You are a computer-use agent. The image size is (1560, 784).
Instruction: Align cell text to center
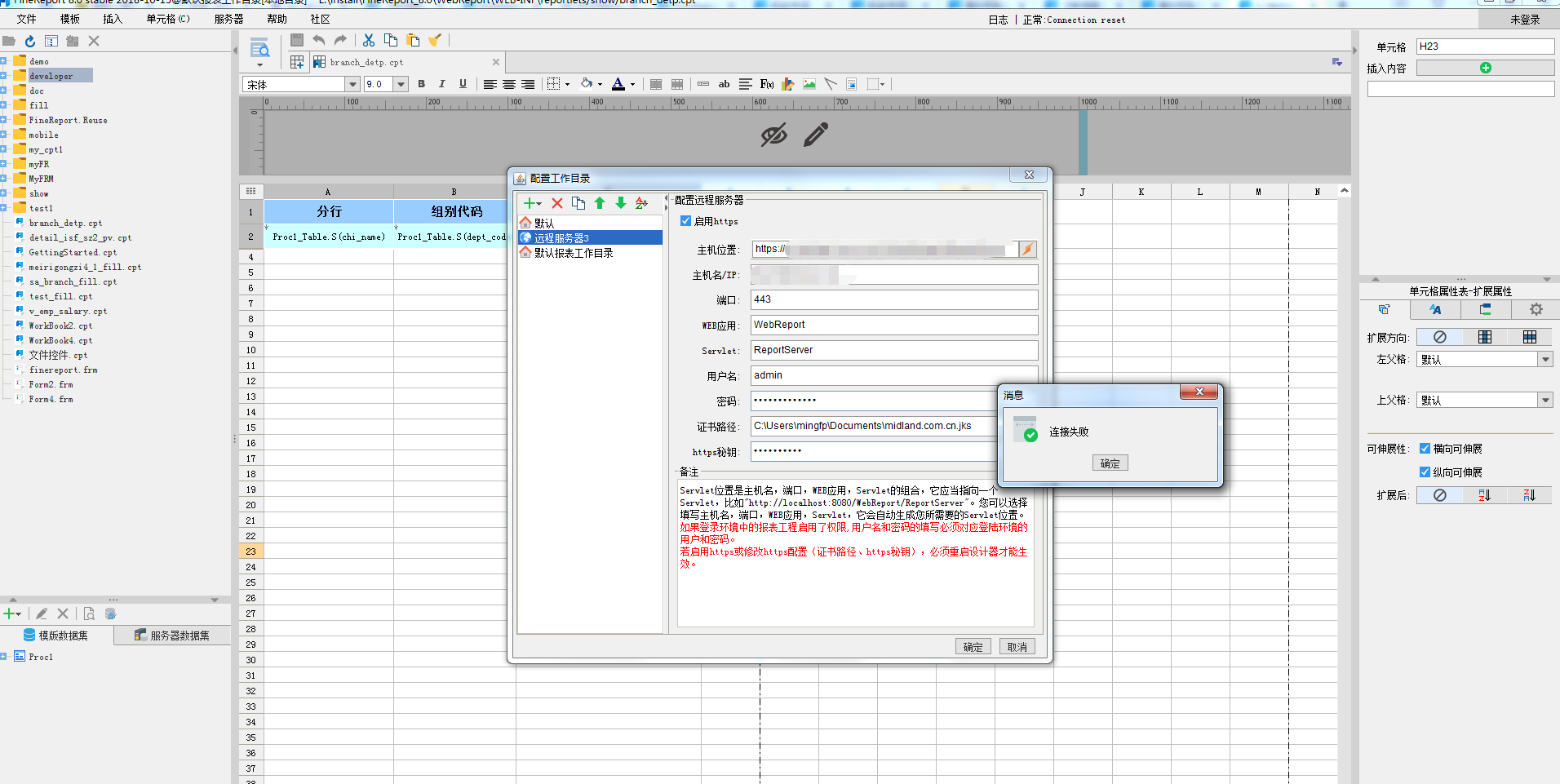(509, 84)
